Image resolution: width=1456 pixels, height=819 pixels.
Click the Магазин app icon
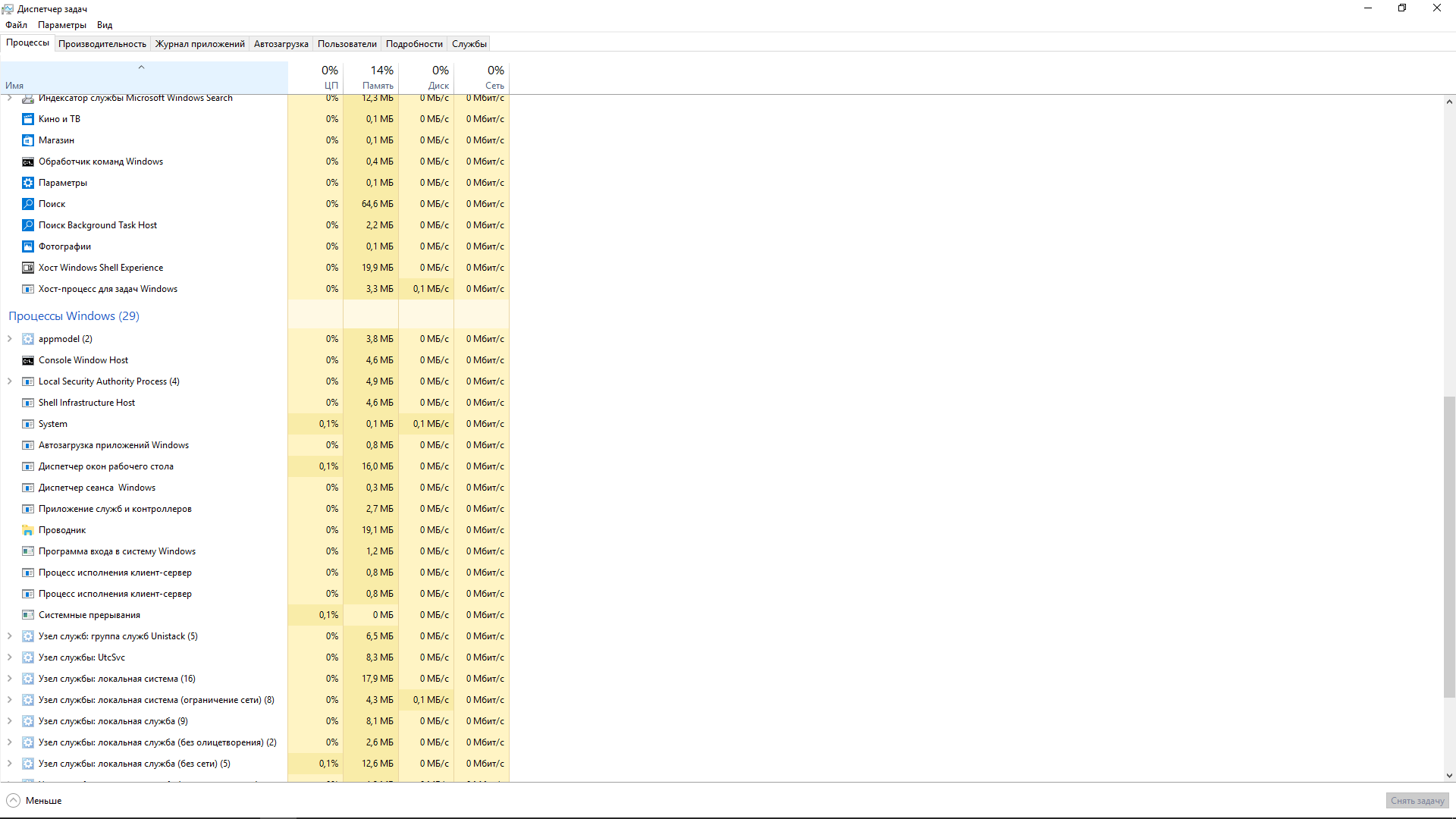(28, 140)
